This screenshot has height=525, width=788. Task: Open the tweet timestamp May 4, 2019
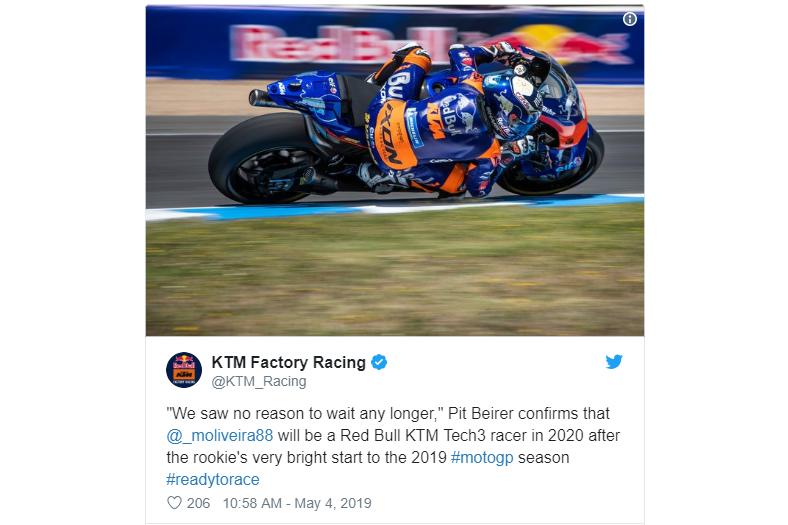pyautogui.click(x=297, y=503)
